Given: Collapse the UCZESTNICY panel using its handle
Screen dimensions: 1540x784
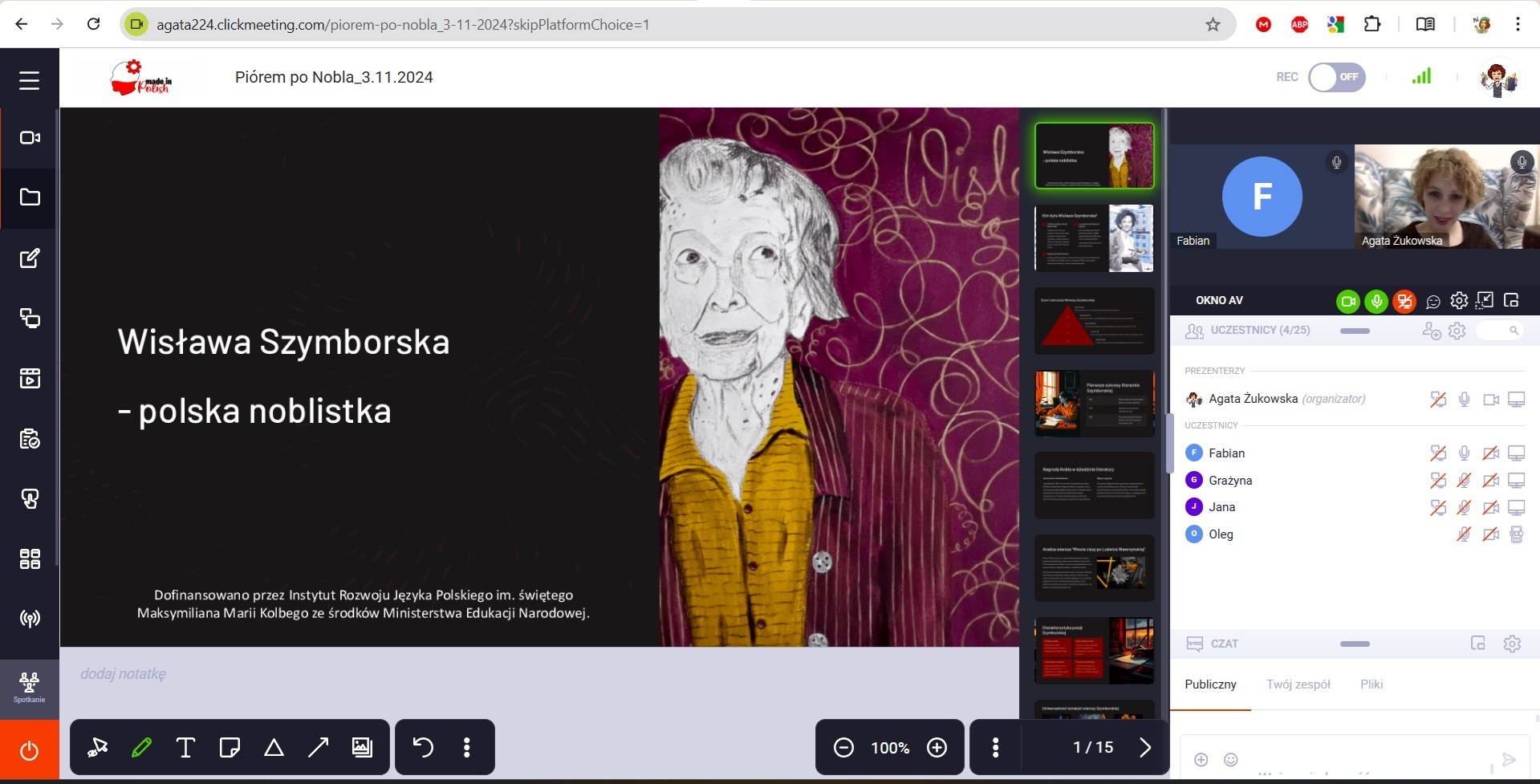Looking at the screenshot, I should tap(1355, 331).
